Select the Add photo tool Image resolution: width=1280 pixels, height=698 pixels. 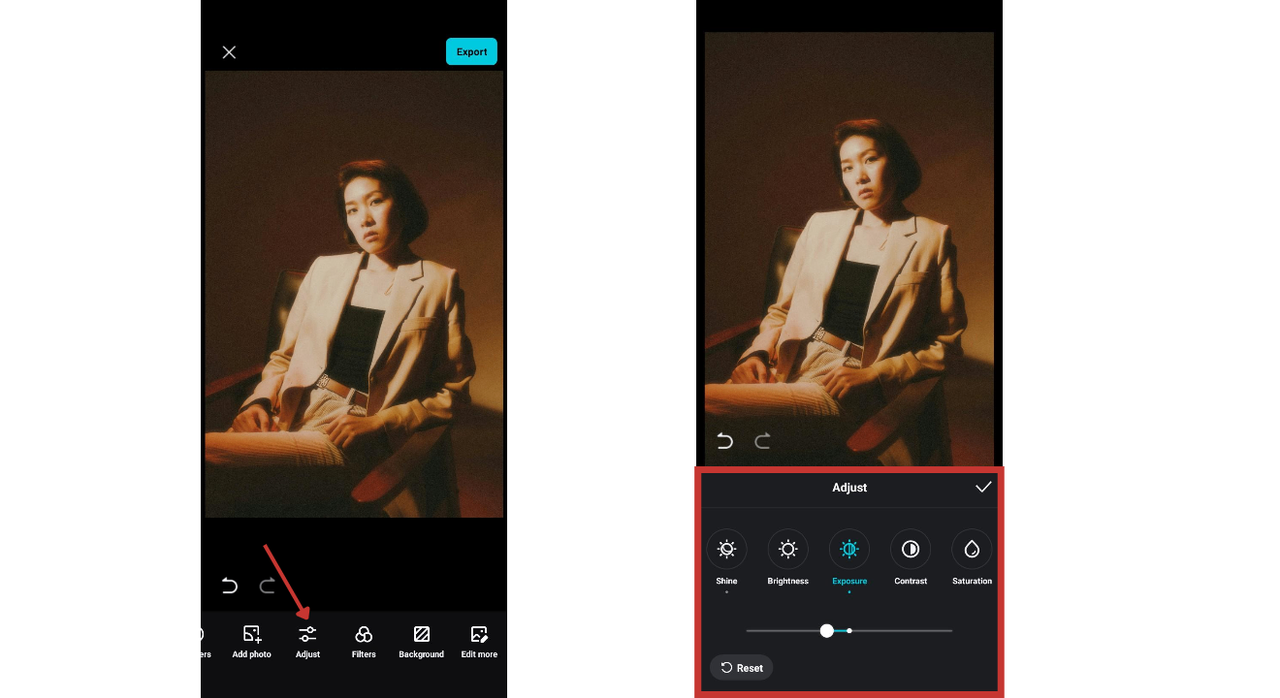[x=252, y=641]
